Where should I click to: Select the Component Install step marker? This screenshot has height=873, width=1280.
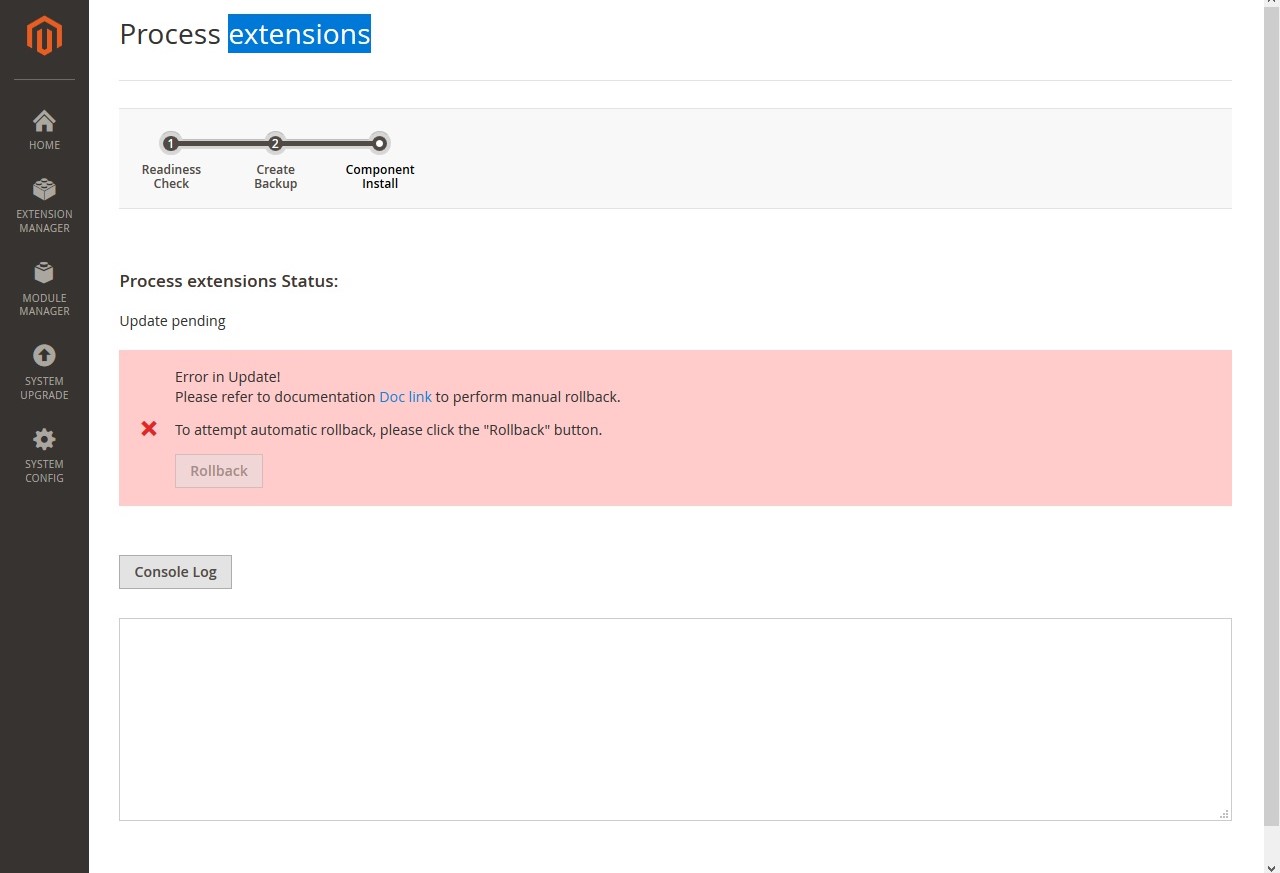tap(379, 143)
